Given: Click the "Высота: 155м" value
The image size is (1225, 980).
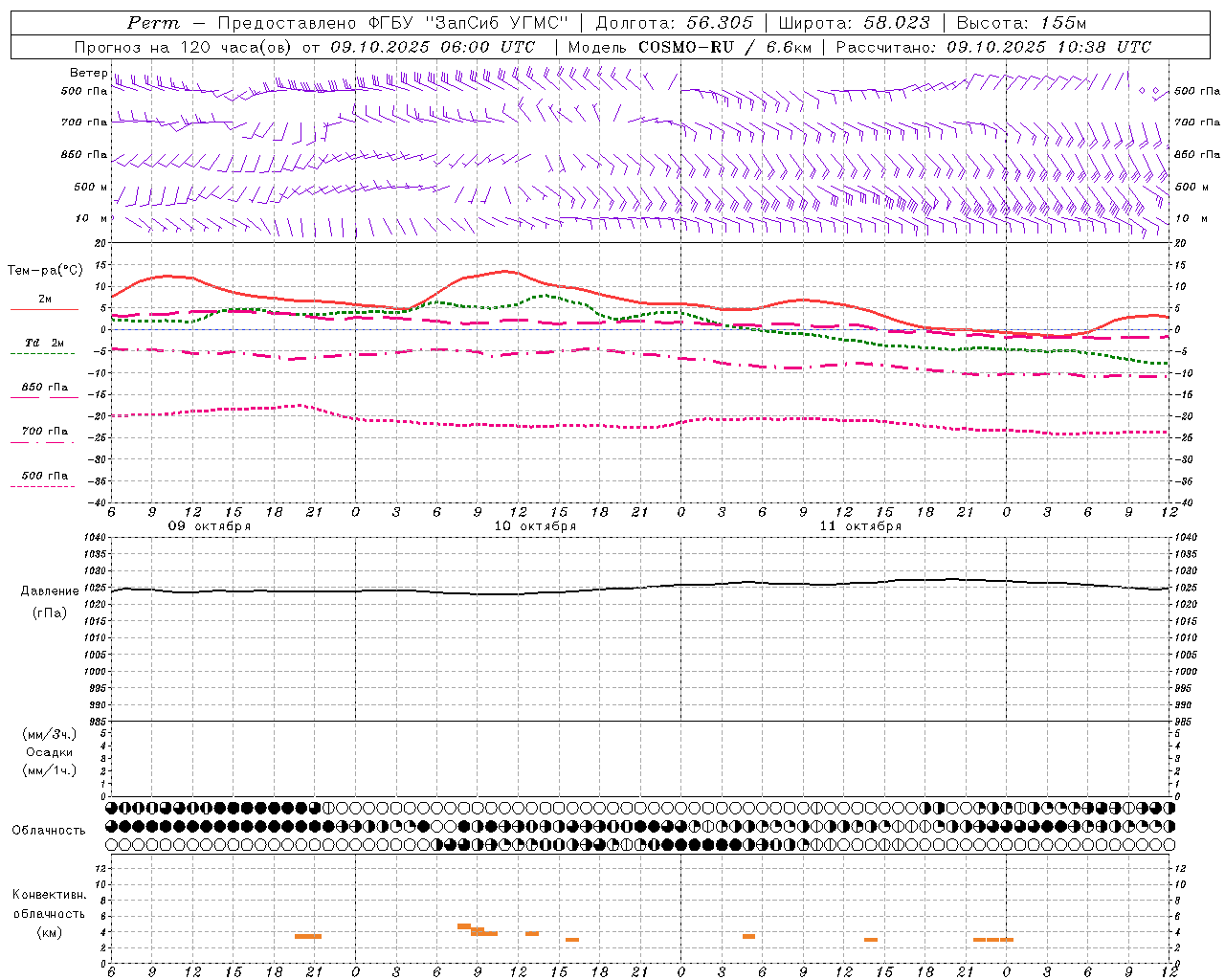Looking at the screenshot, I should [x=1022, y=23].
